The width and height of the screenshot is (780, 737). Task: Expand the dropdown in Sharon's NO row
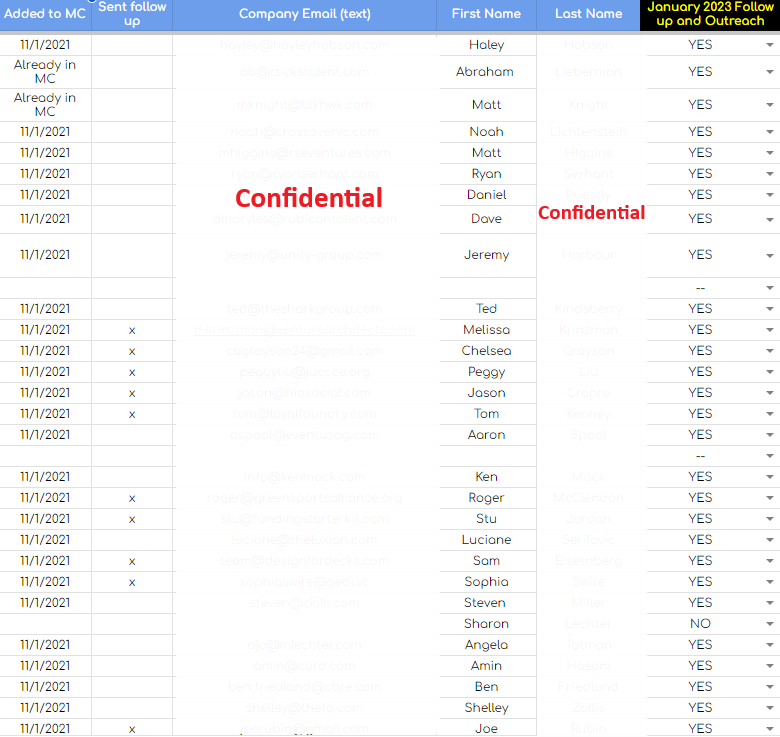[x=770, y=624]
